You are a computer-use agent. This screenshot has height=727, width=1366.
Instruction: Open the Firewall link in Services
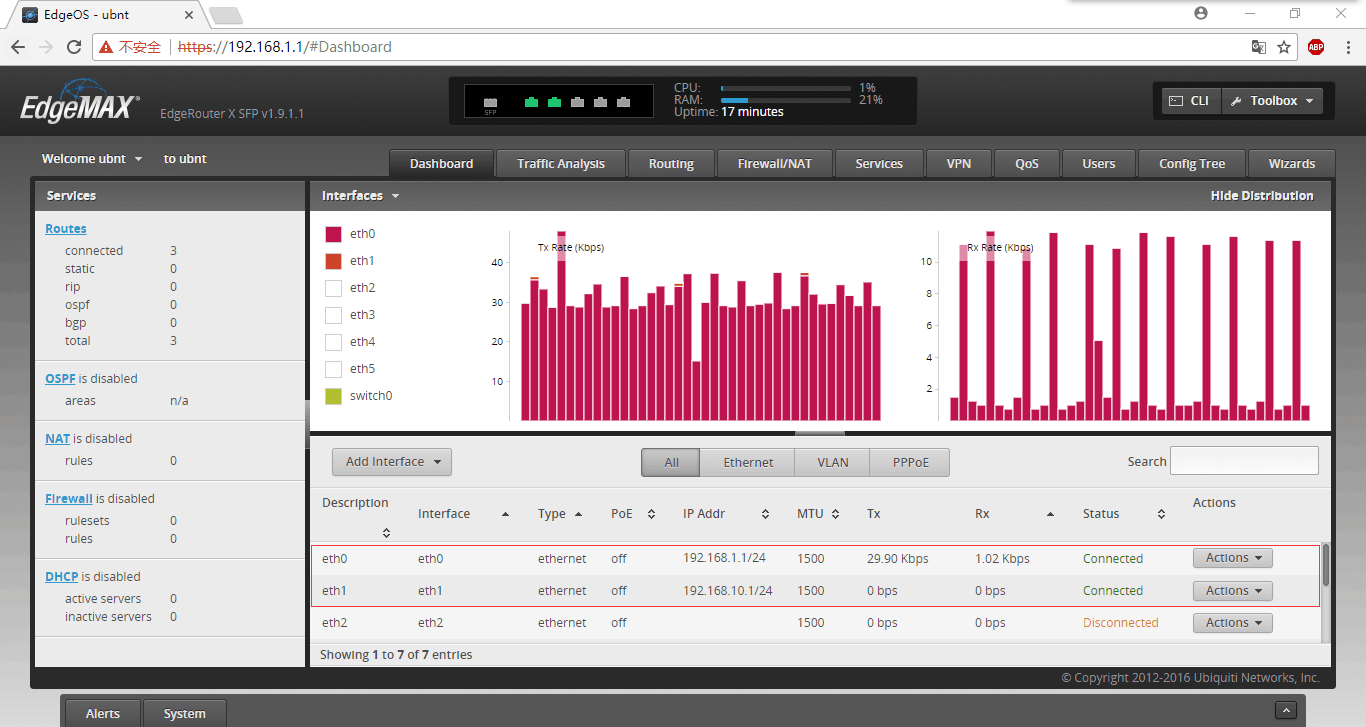[x=69, y=499]
